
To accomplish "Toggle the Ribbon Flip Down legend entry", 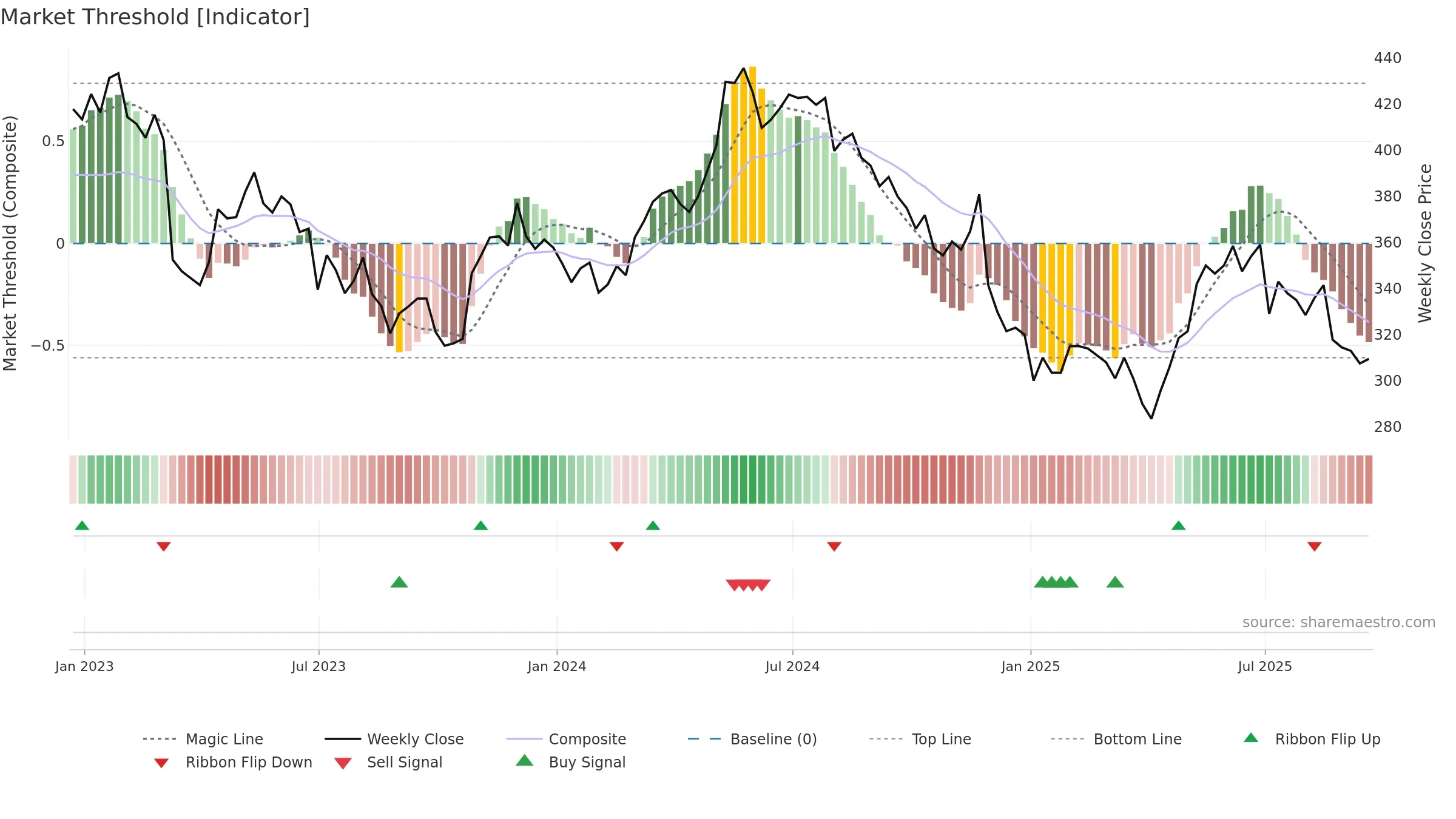I will (233, 763).
